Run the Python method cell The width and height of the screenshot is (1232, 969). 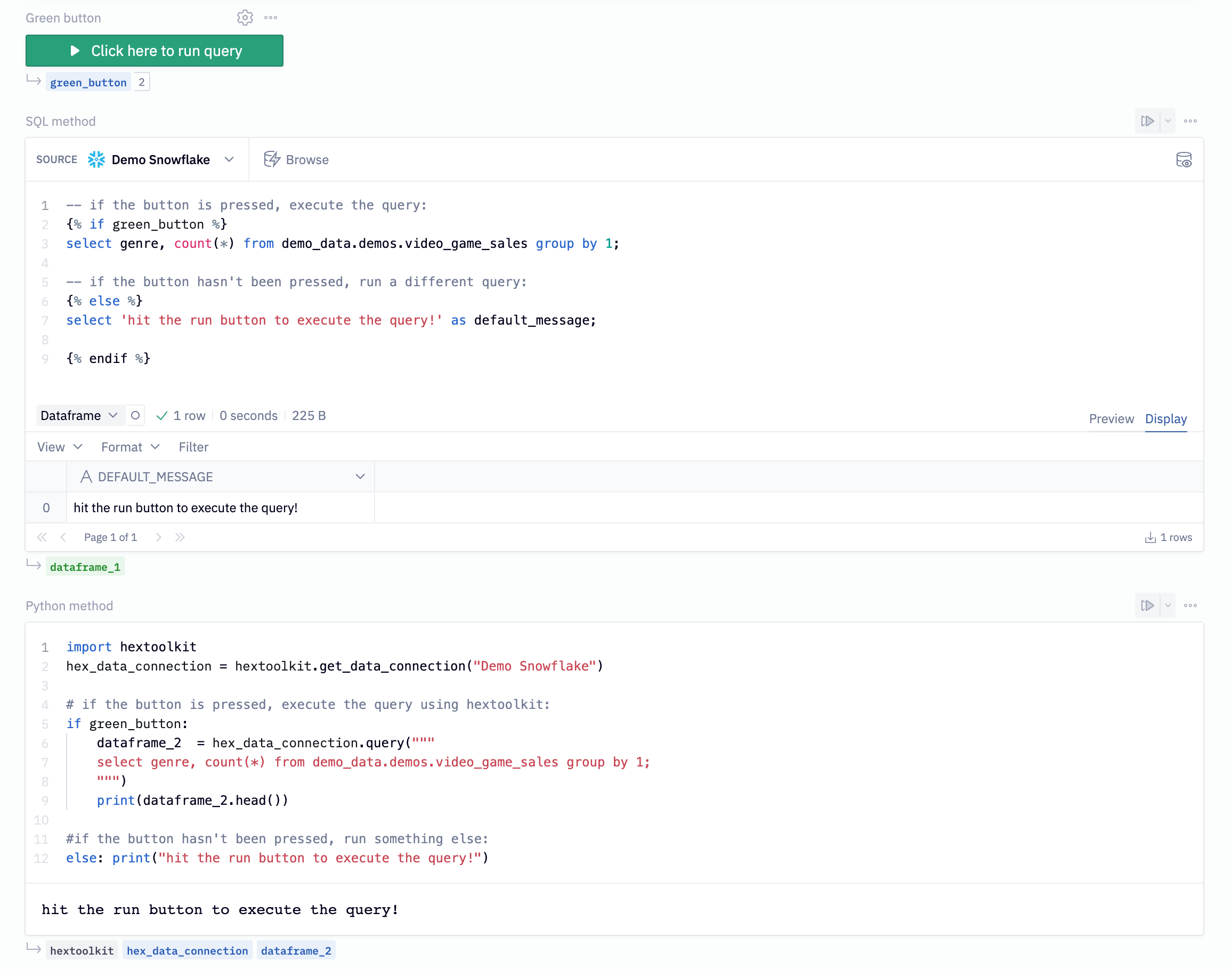[x=1147, y=605]
